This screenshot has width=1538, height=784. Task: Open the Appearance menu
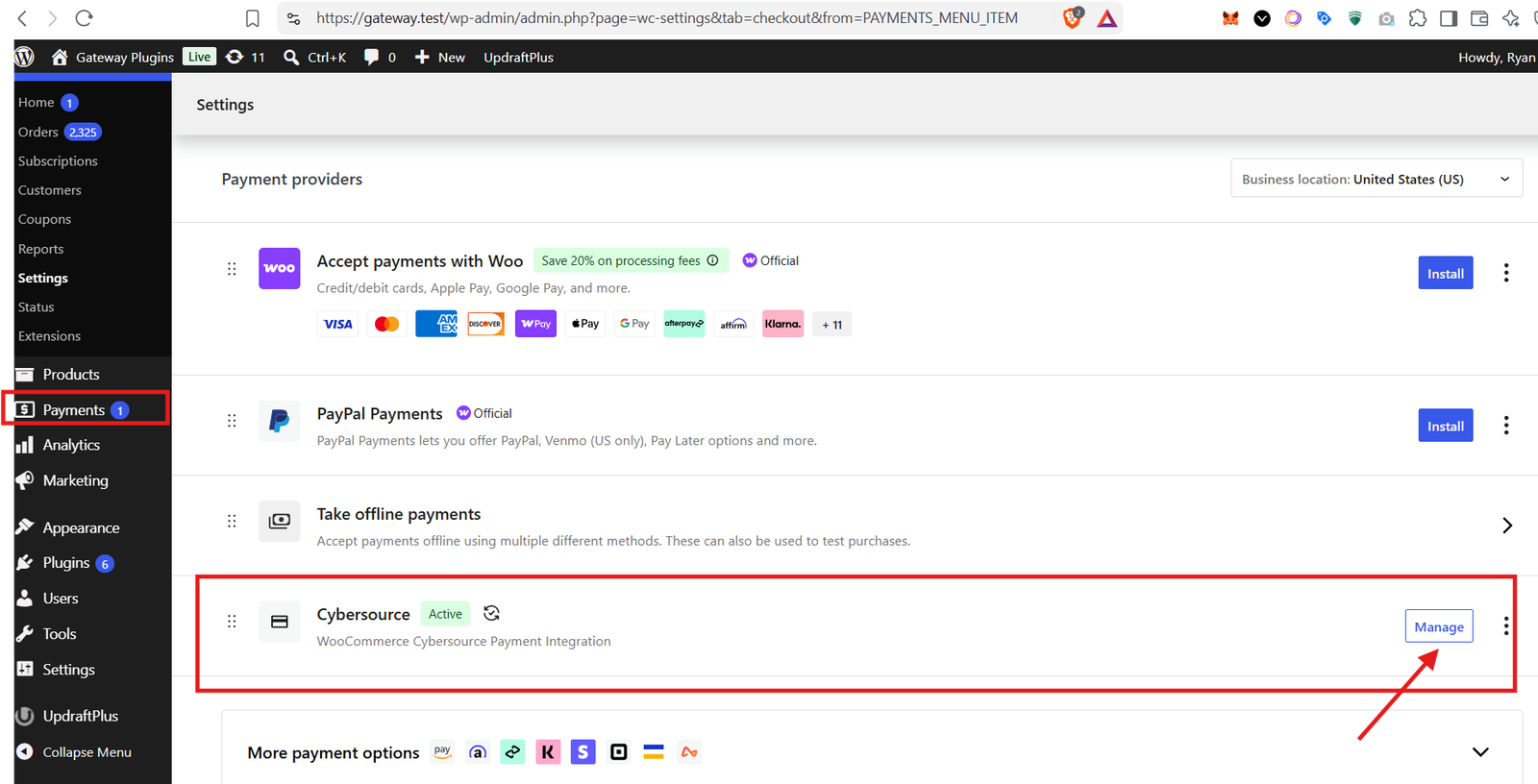[x=81, y=527]
